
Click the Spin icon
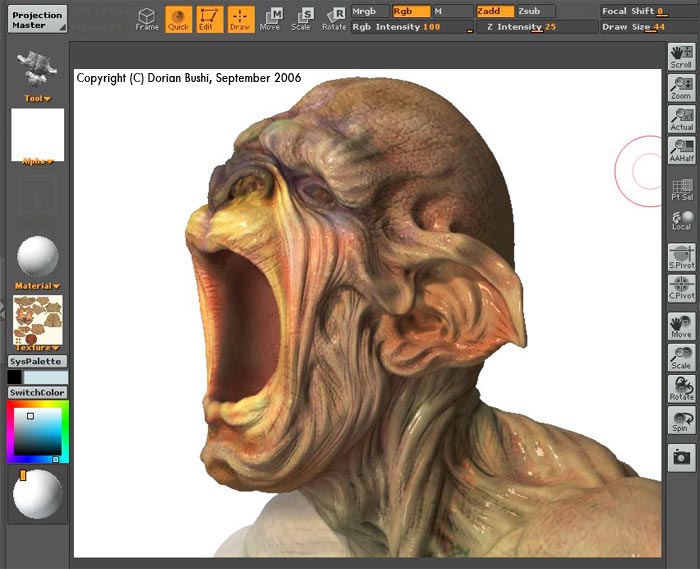tap(681, 420)
